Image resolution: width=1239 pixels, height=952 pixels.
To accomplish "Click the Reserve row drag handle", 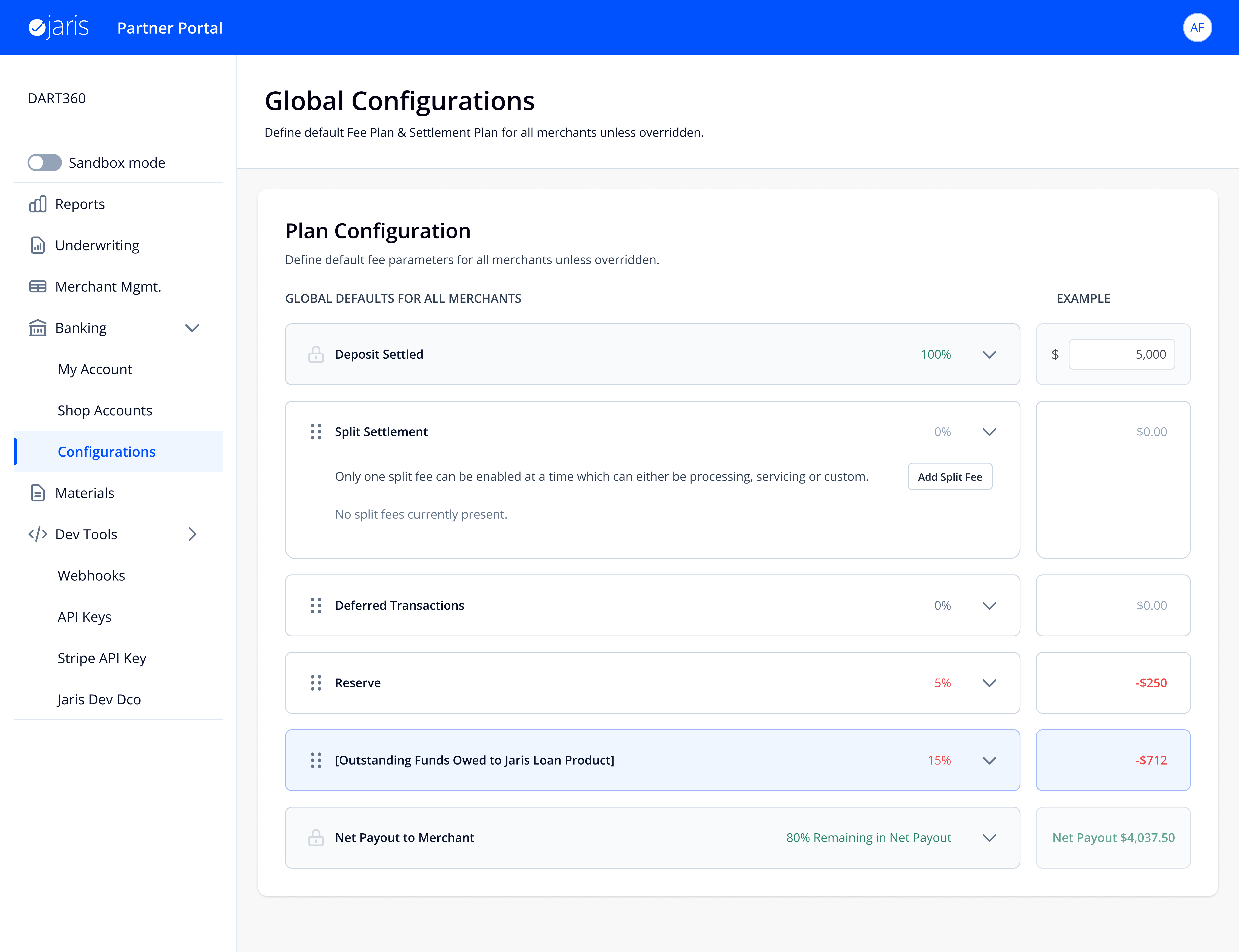I will click(316, 683).
